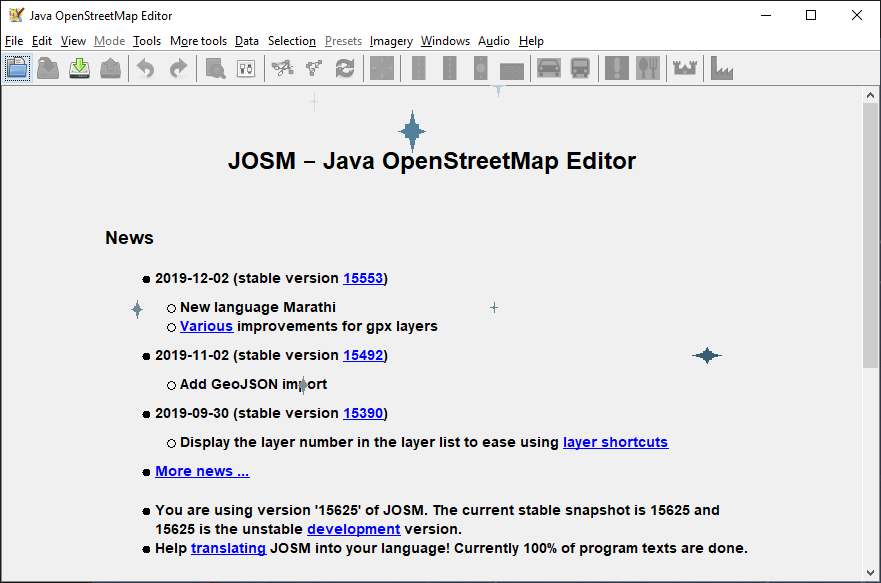Click the vertical scrollbar thumb
The width and height of the screenshot is (881, 583).
870,236
